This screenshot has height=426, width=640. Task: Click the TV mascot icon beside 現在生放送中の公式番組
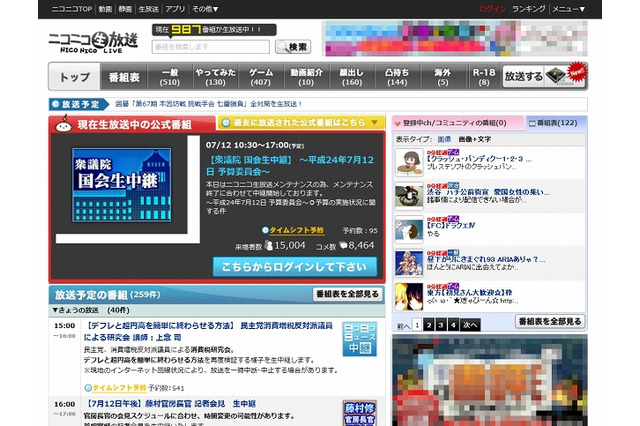coord(64,124)
